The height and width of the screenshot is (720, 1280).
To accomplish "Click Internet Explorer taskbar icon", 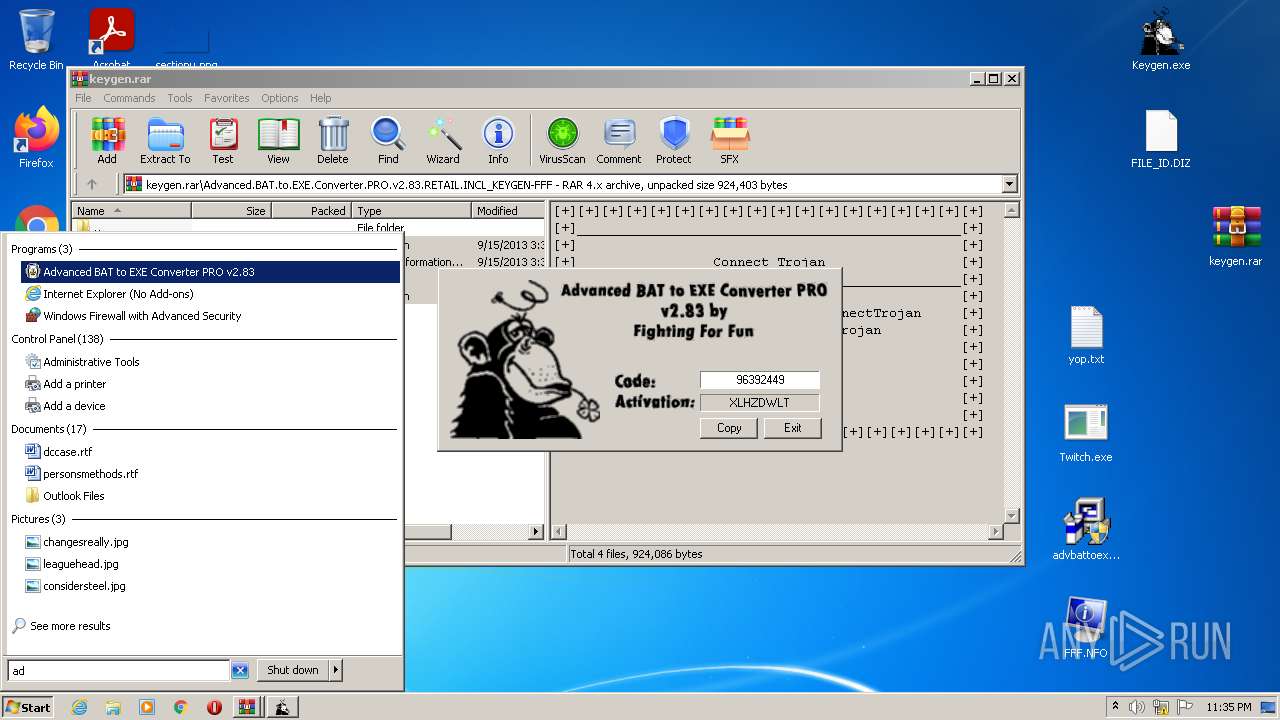I will coord(79,707).
